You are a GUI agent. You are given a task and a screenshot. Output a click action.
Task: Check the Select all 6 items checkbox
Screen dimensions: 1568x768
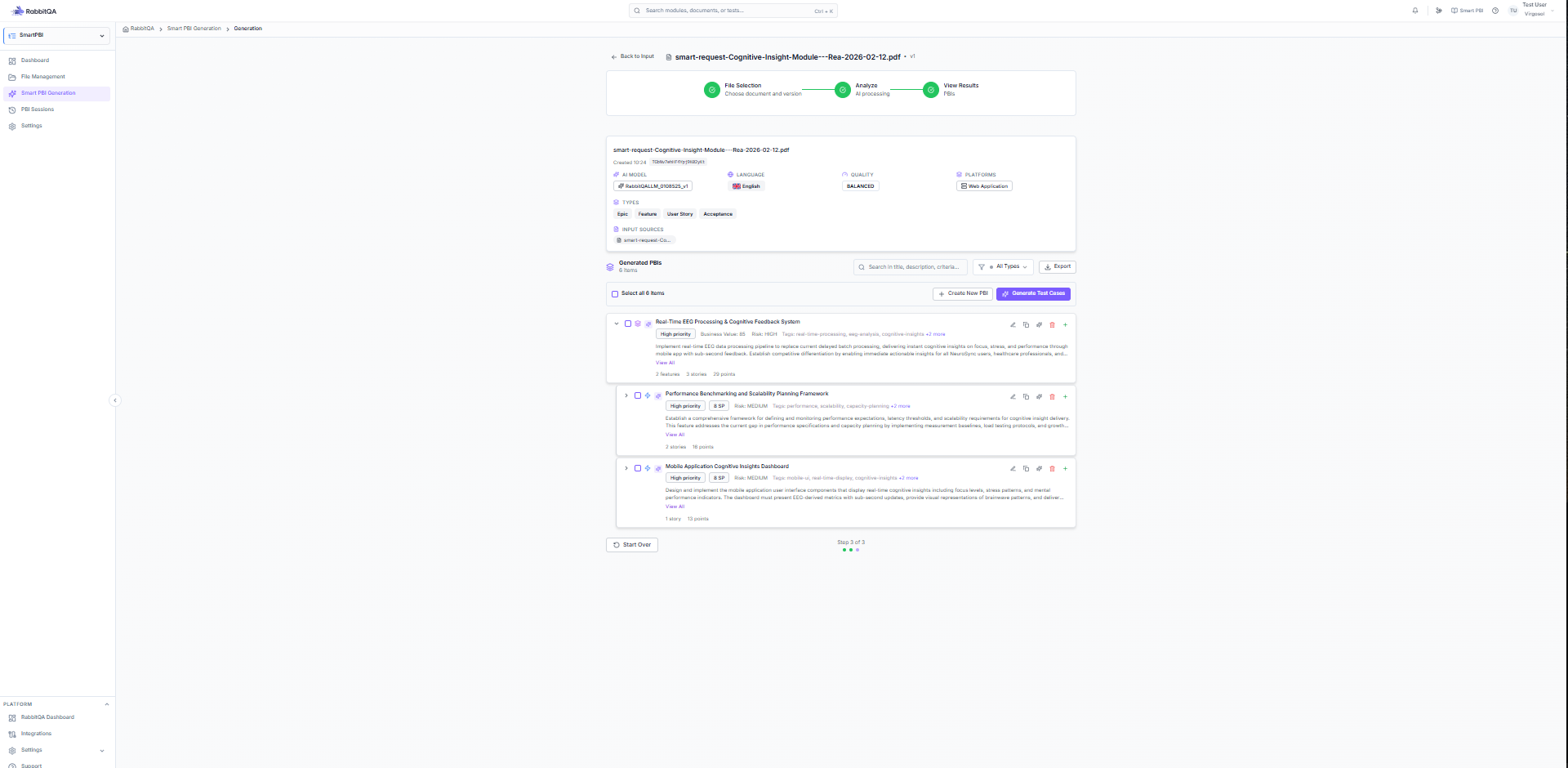tap(615, 294)
